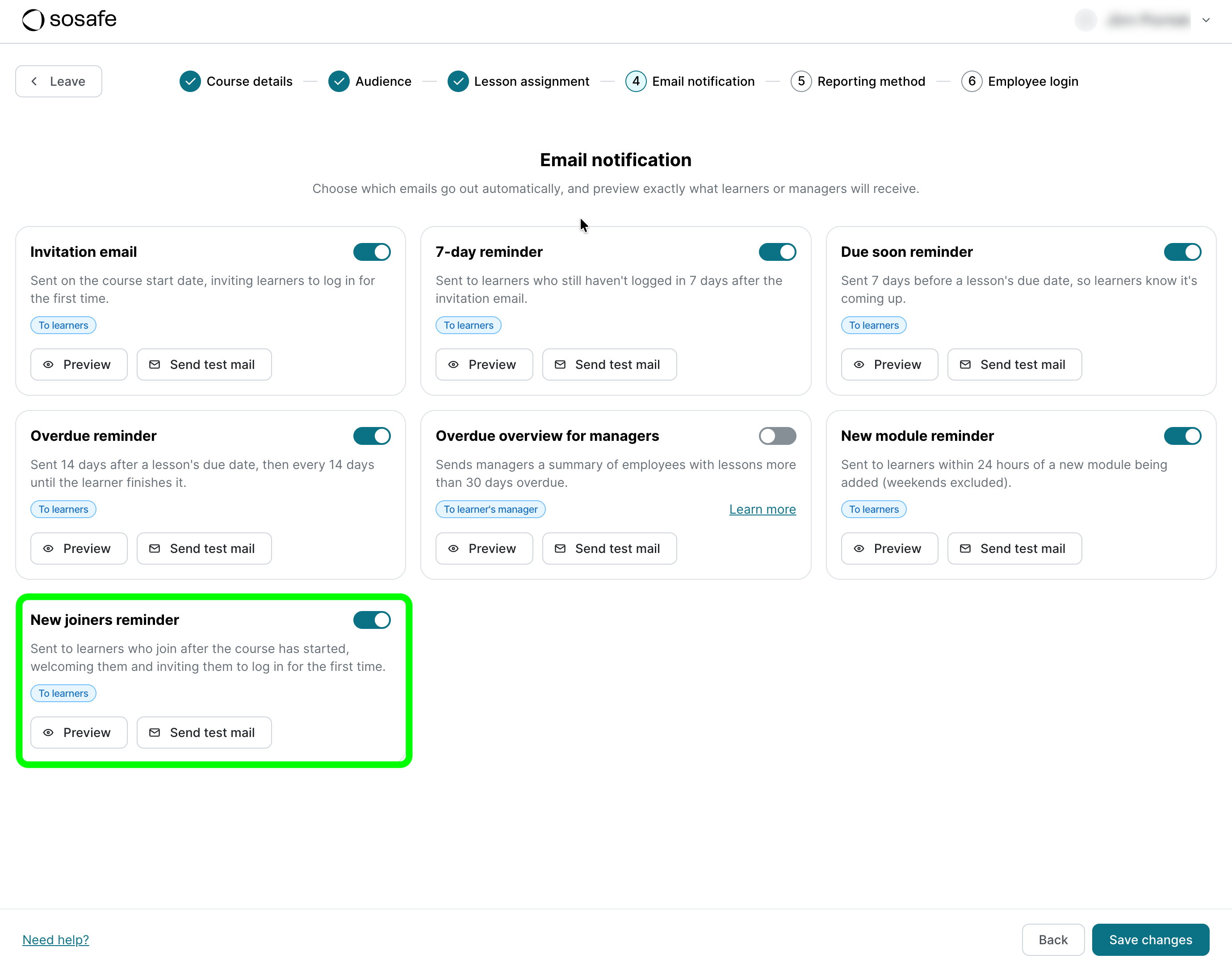Preview Overdue overview for managers email
This screenshot has width=1232, height=963.
pos(484,548)
